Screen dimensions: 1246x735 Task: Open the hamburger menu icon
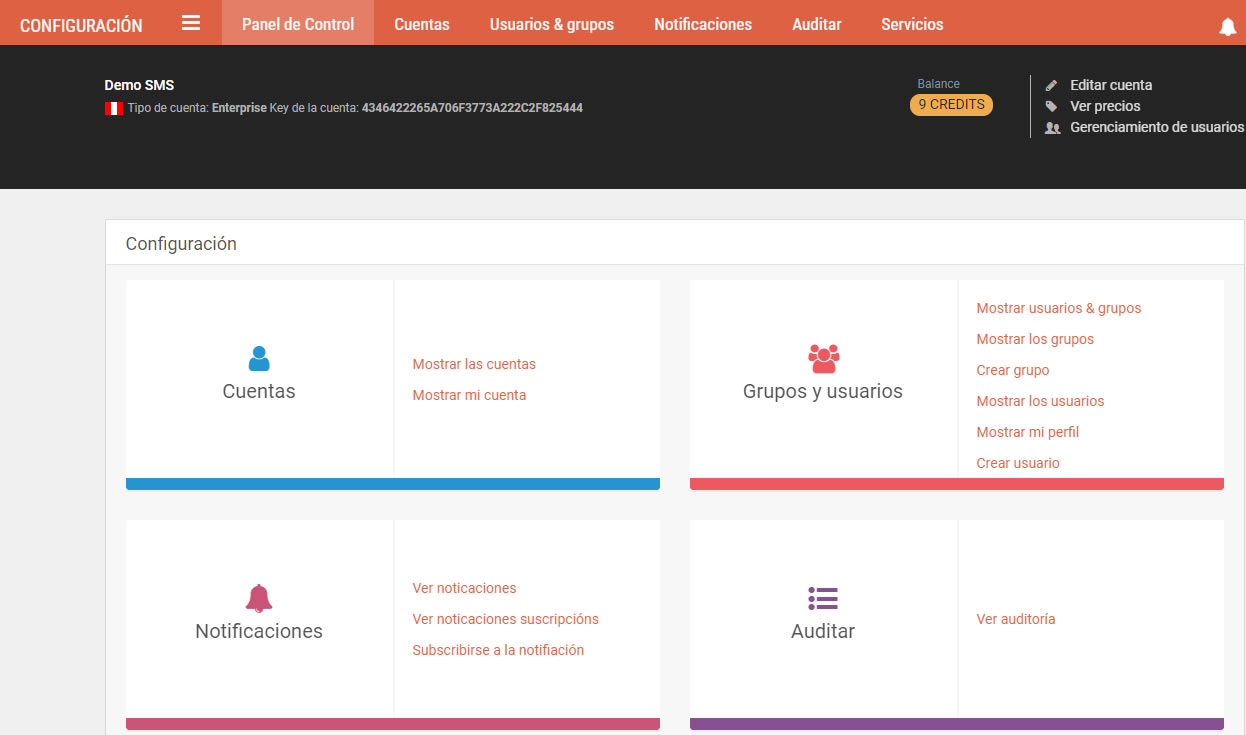[x=191, y=23]
